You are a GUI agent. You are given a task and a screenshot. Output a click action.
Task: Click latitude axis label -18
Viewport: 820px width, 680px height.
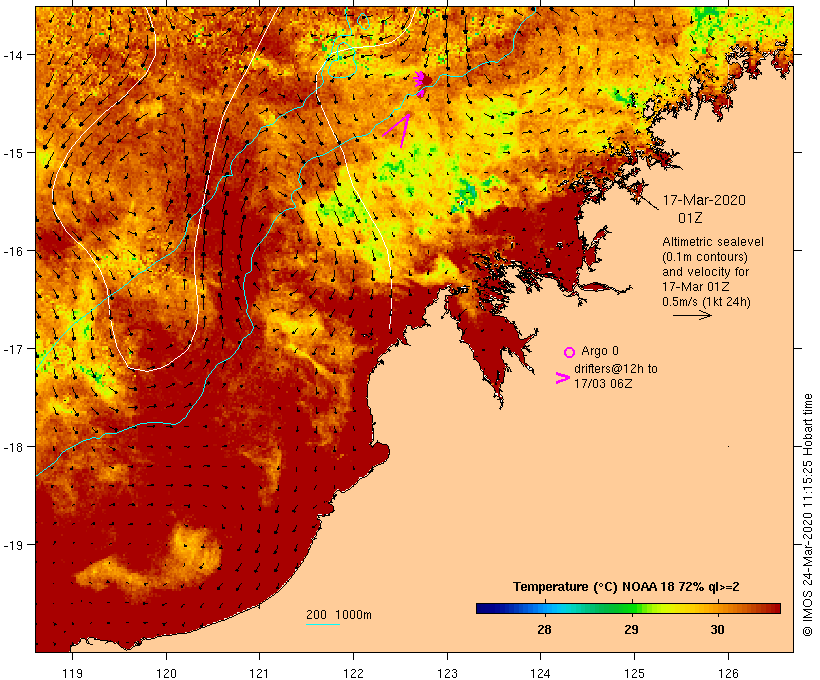[x=12, y=447]
